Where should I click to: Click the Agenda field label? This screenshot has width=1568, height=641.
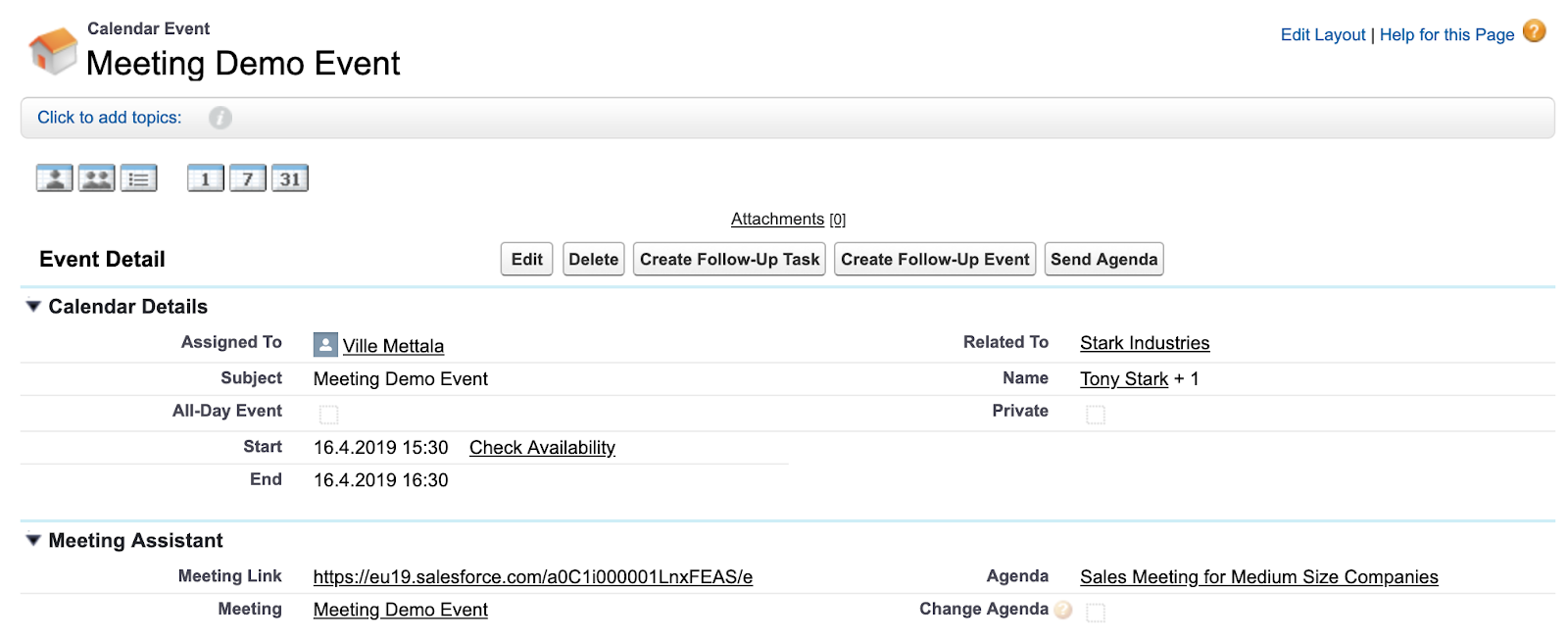(1017, 576)
